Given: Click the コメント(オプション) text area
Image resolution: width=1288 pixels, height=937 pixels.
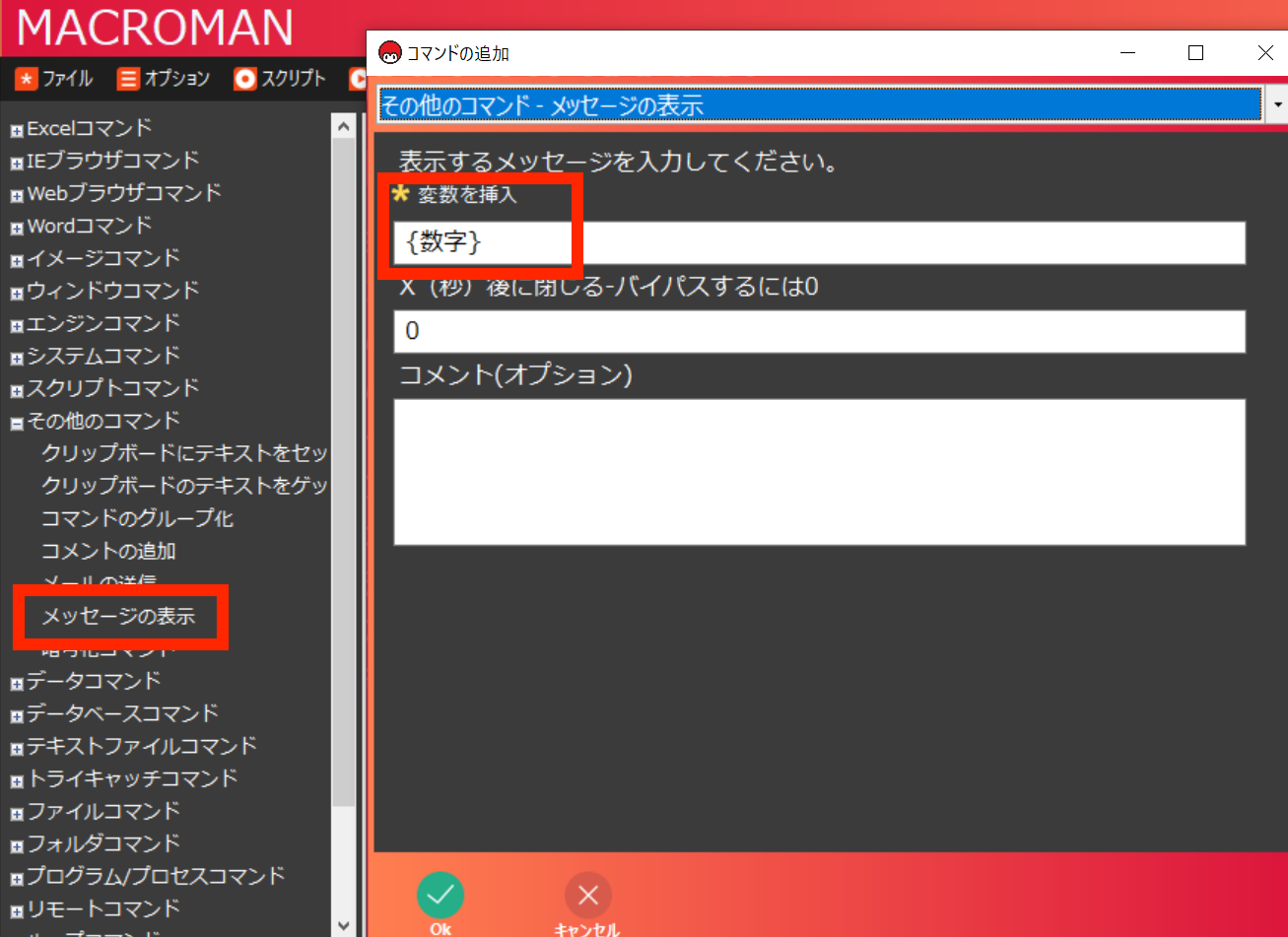Looking at the screenshot, I should pyautogui.click(x=819, y=472).
